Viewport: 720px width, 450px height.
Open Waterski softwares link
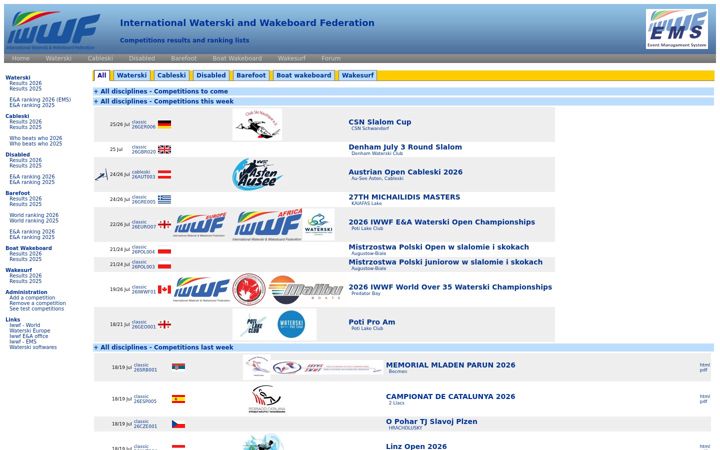(33, 347)
